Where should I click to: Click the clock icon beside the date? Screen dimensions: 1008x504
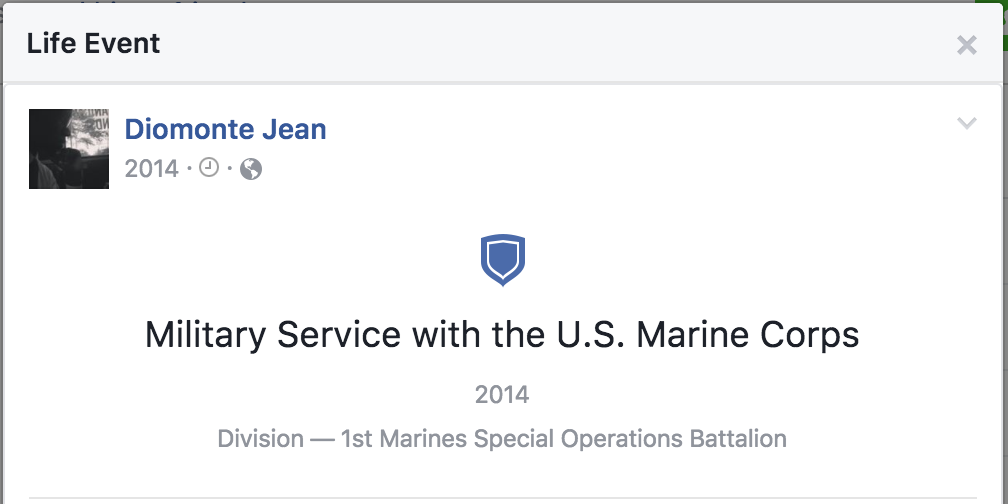click(x=209, y=168)
